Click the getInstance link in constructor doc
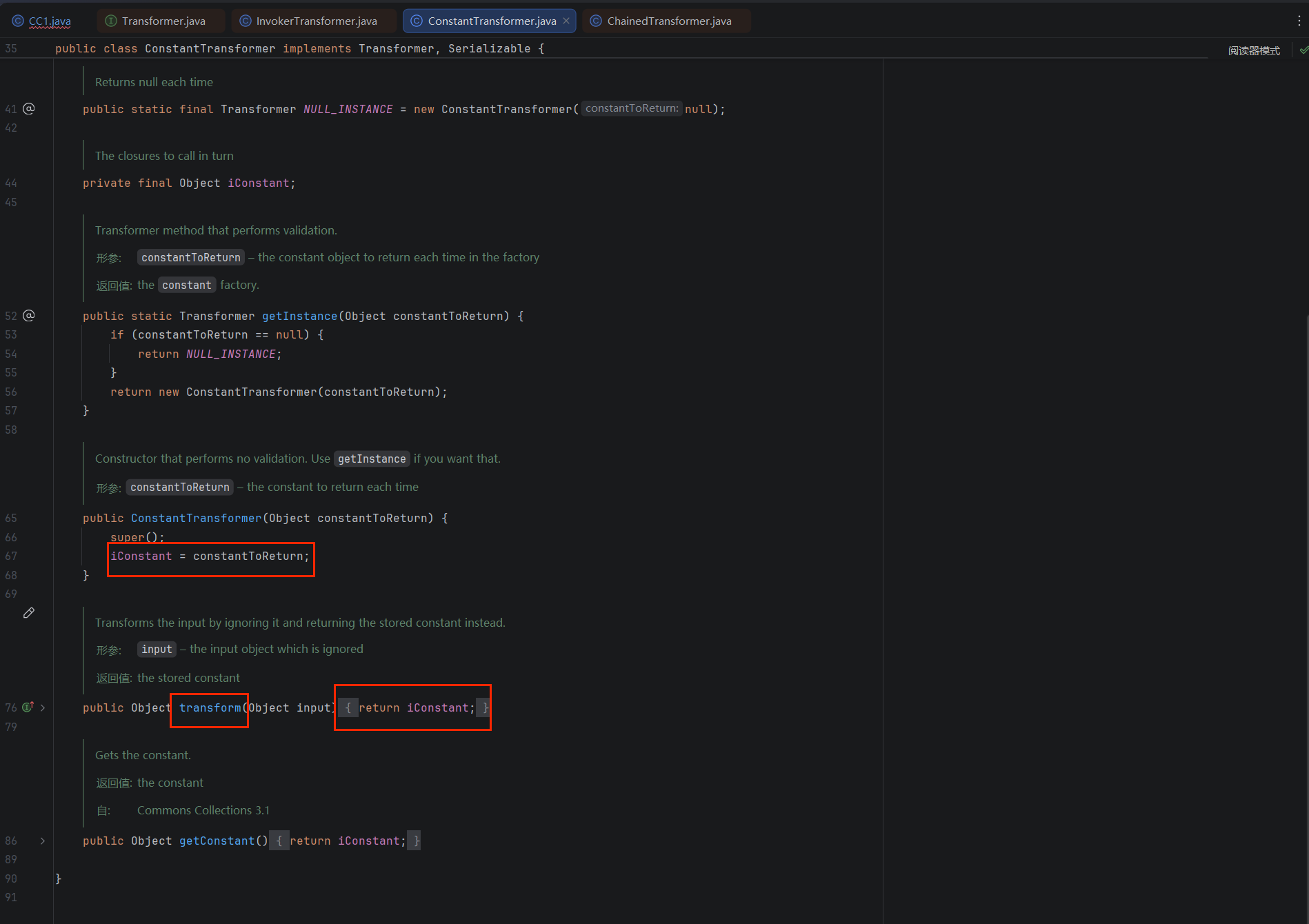 [372, 459]
